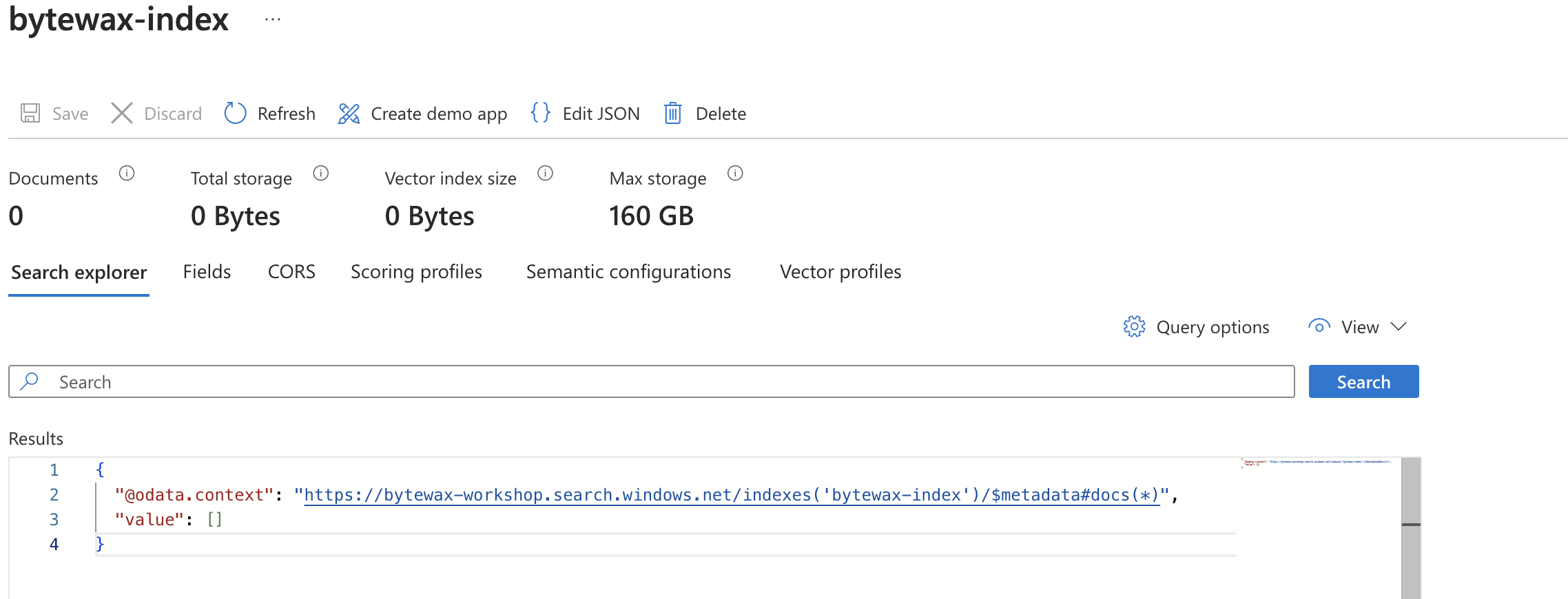Select the Scoring profiles tab
Viewport: 1568px width, 599px height.
coord(416,272)
